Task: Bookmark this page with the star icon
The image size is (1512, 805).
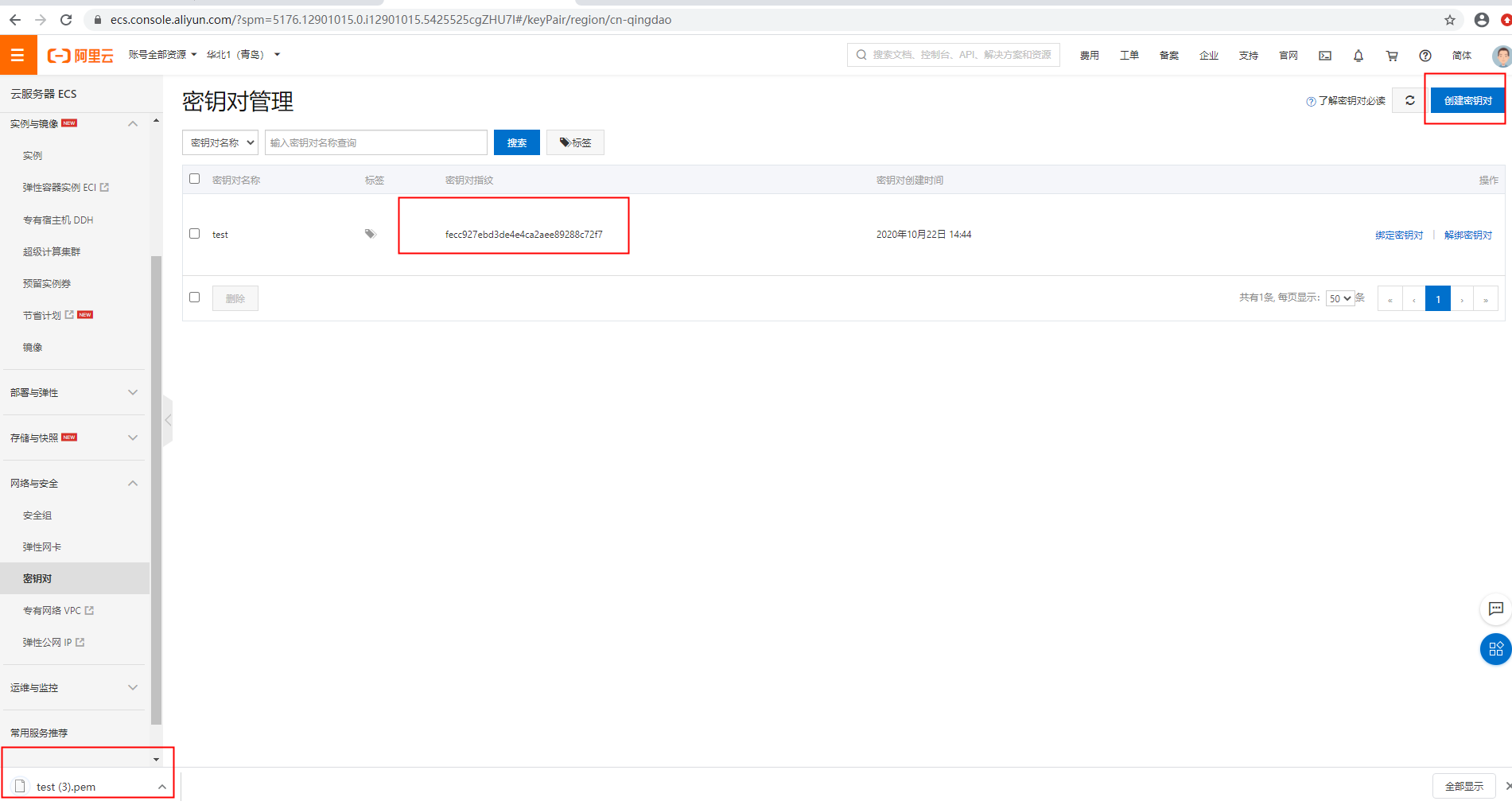Action: pos(1450,20)
